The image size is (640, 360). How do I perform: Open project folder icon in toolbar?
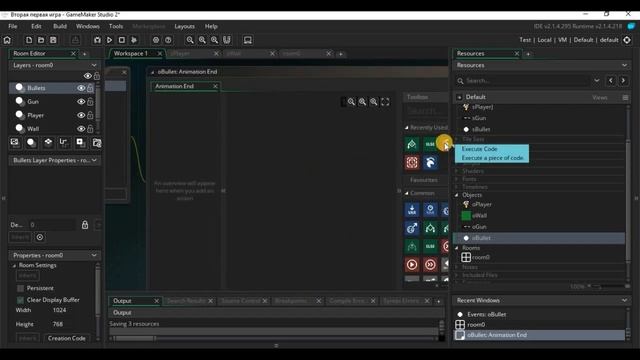(x=41, y=40)
